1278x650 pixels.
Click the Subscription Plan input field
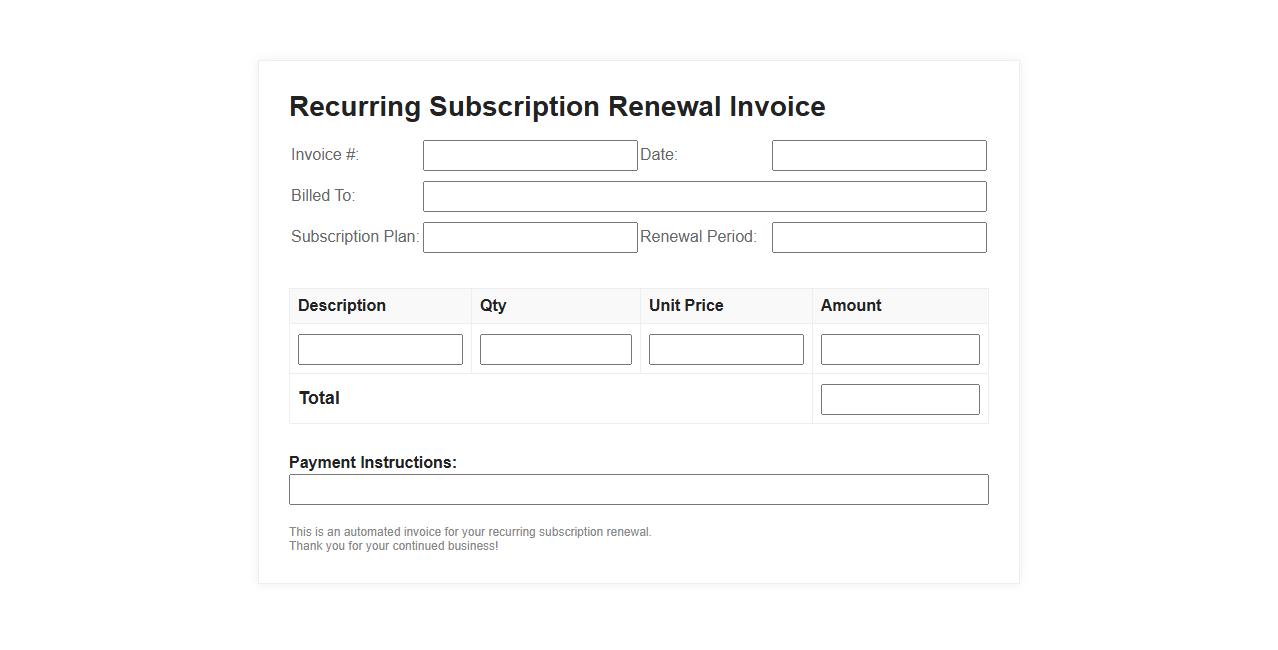coord(530,238)
